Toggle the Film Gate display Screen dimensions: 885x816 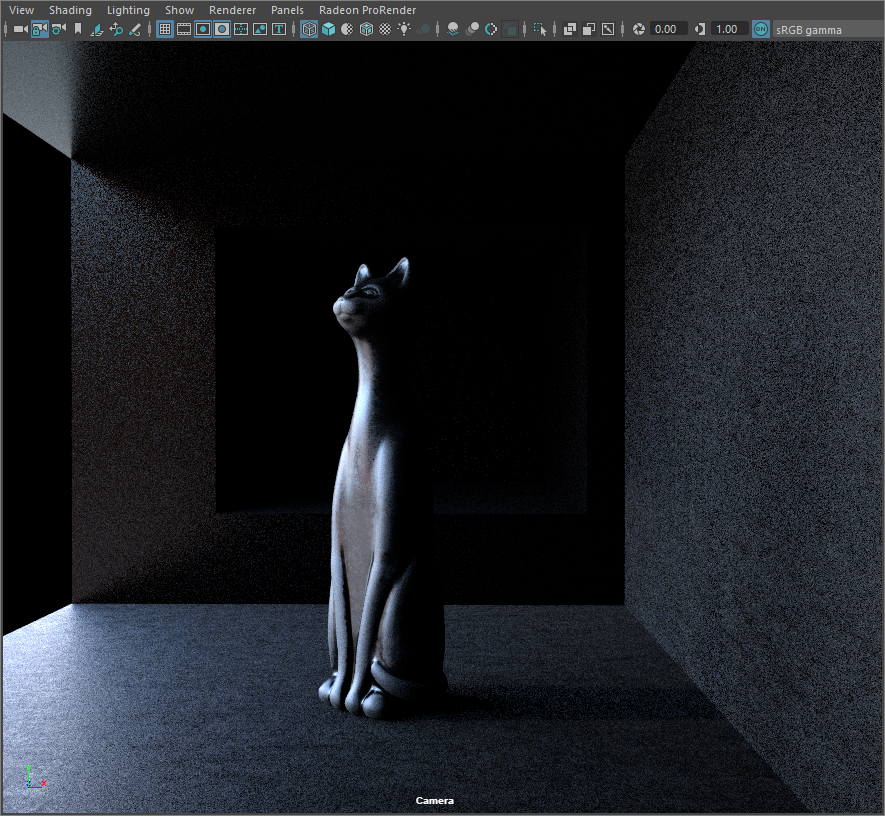(x=184, y=29)
